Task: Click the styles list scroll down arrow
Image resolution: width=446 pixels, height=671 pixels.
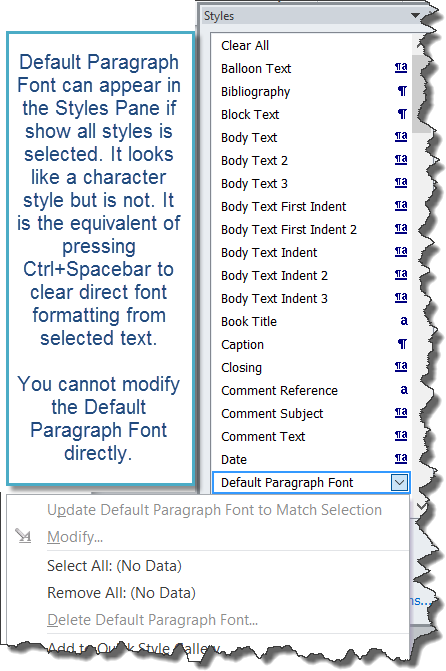Action: click(x=421, y=506)
